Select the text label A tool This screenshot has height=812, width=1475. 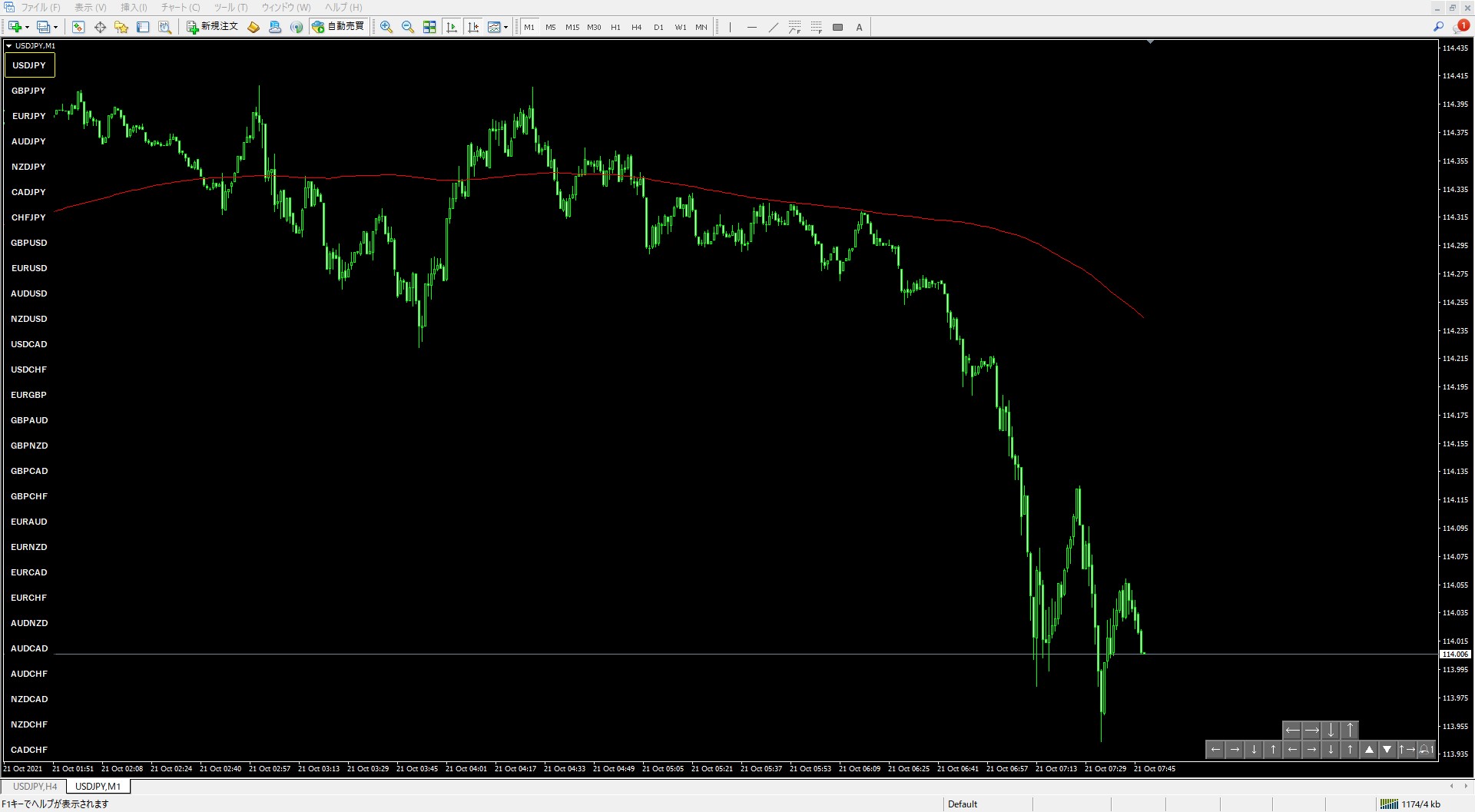[x=859, y=27]
